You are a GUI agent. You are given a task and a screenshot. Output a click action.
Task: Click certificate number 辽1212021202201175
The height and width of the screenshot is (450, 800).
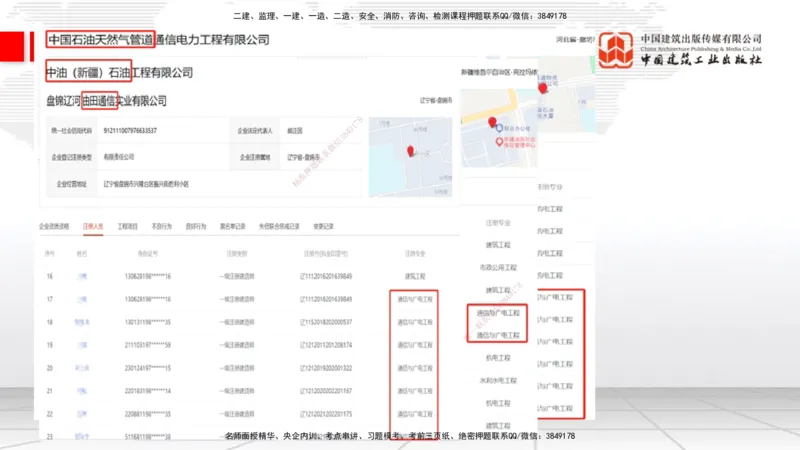click(x=326, y=414)
